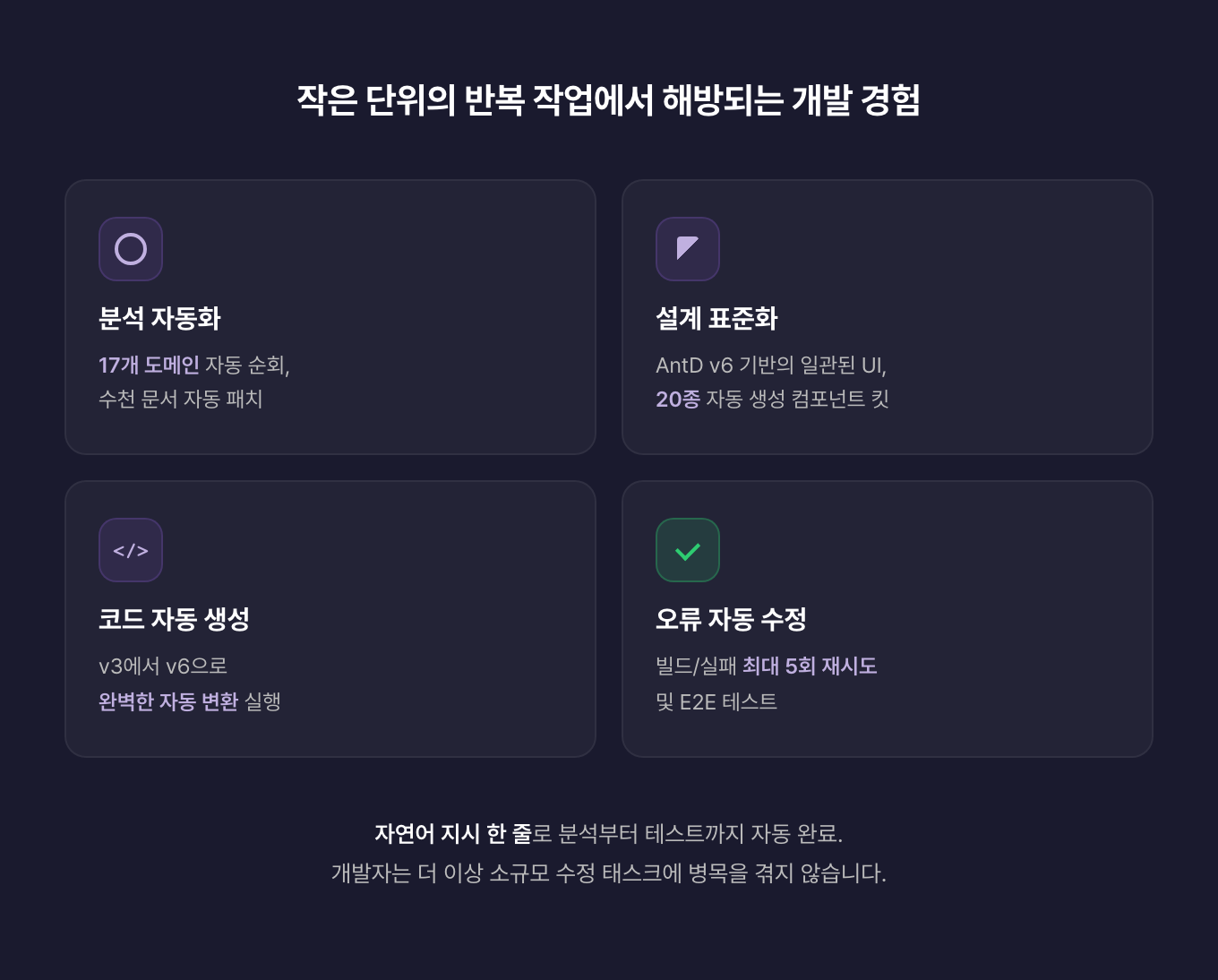Click the AntD v6 기반의 일관된 UI text
This screenshot has width=1218, height=980.
tap(770, 365)
